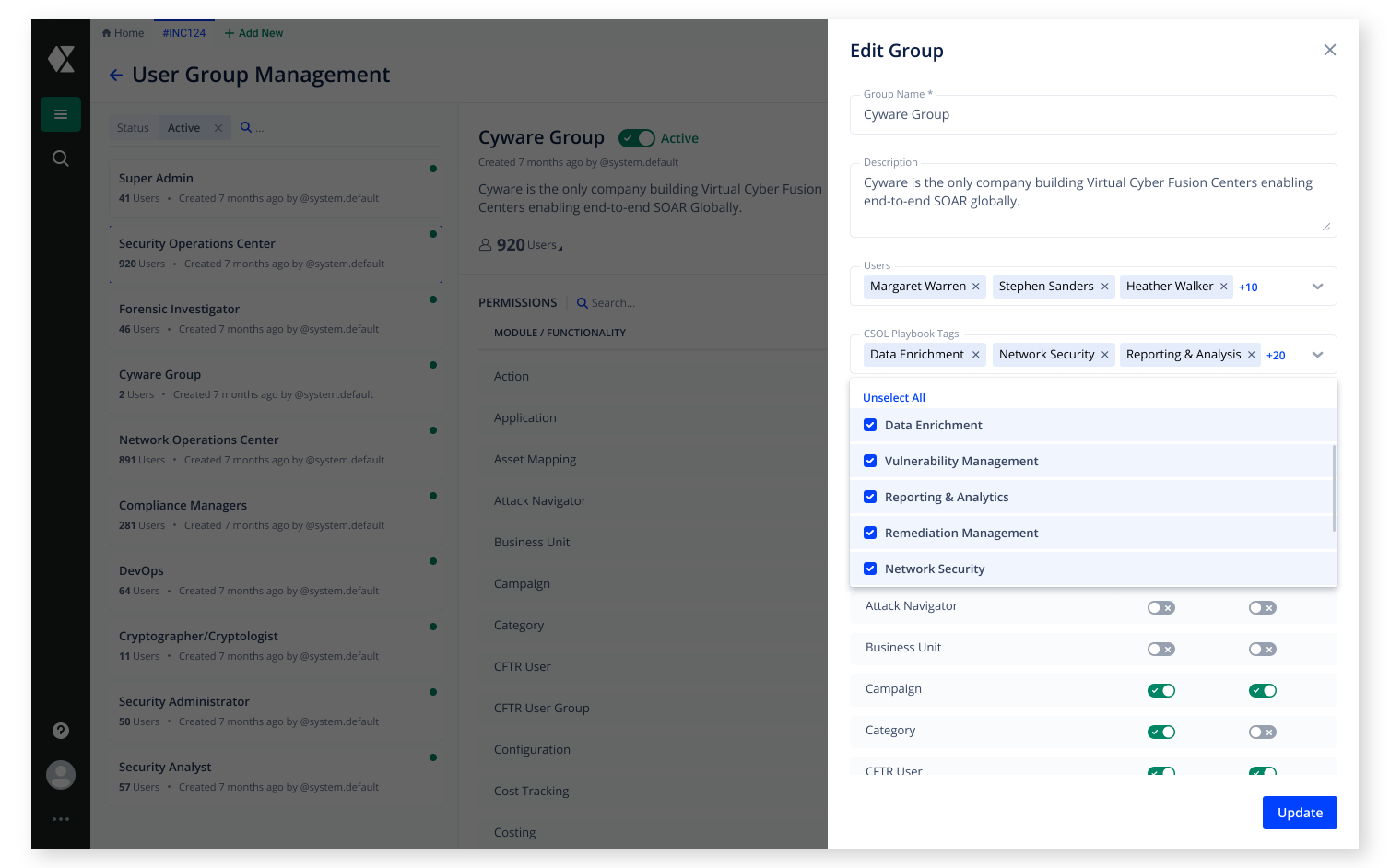This screenshot has height=868, width=1390.
Task: Open the Status filter selector
Action: tap(133, 128)
